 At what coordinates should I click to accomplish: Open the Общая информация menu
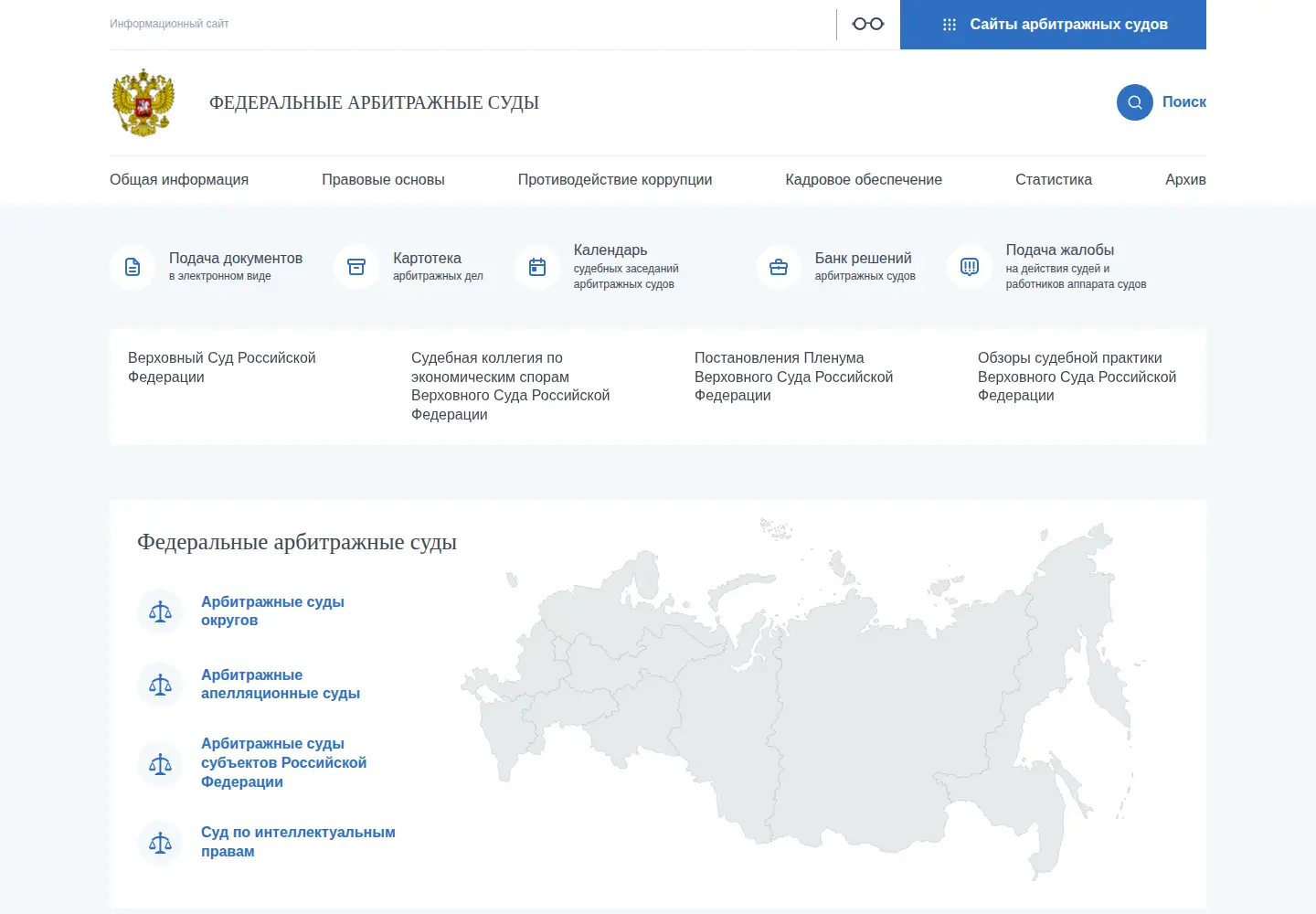(179, 180)
